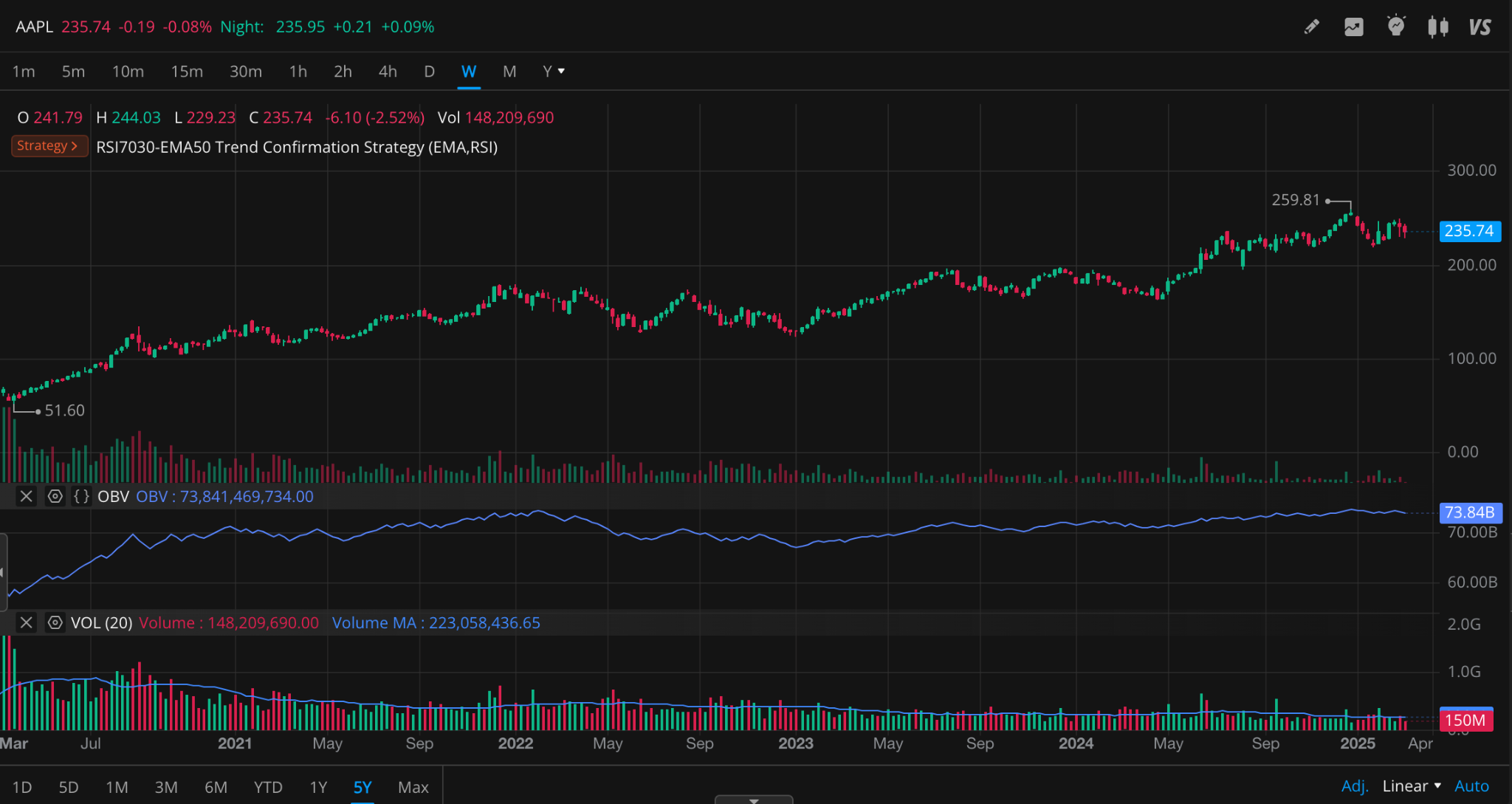Expand the Strategy button
The image size is (1512, 804).
(x=48, y=146)
